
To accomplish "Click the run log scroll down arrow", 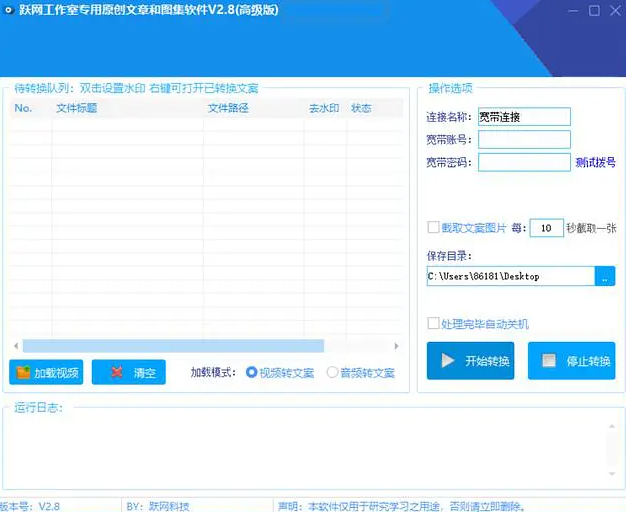I will point(612,474).
